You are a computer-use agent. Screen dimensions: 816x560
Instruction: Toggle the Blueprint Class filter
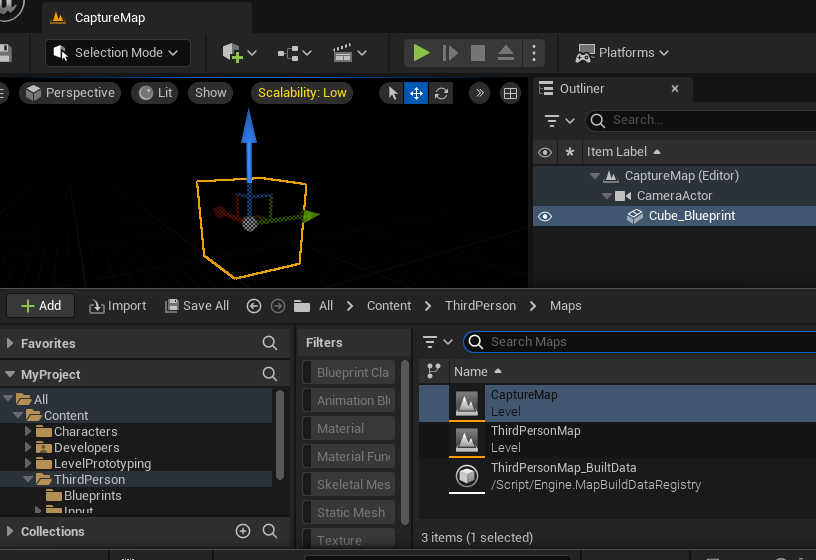click(349, 372)
